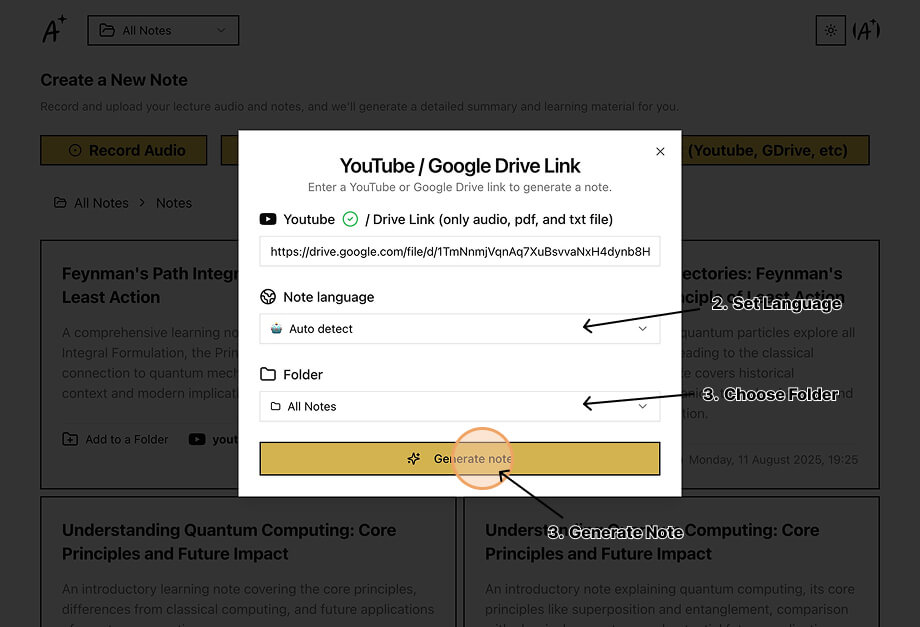
Task: Click the folder icon in header All Notes selector
Action: [107, 30]
